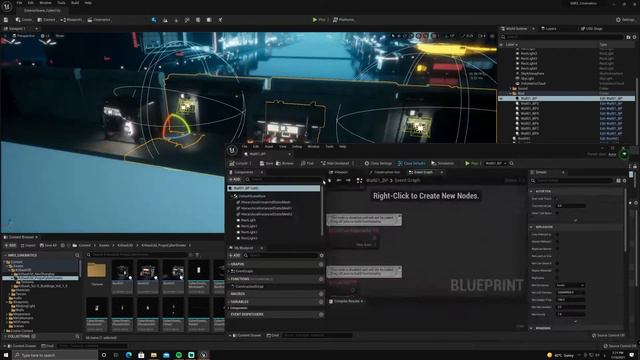This screenshot has height=360, width=640.
Task: Open Window menu in main editor
Action: coord(45,3)
